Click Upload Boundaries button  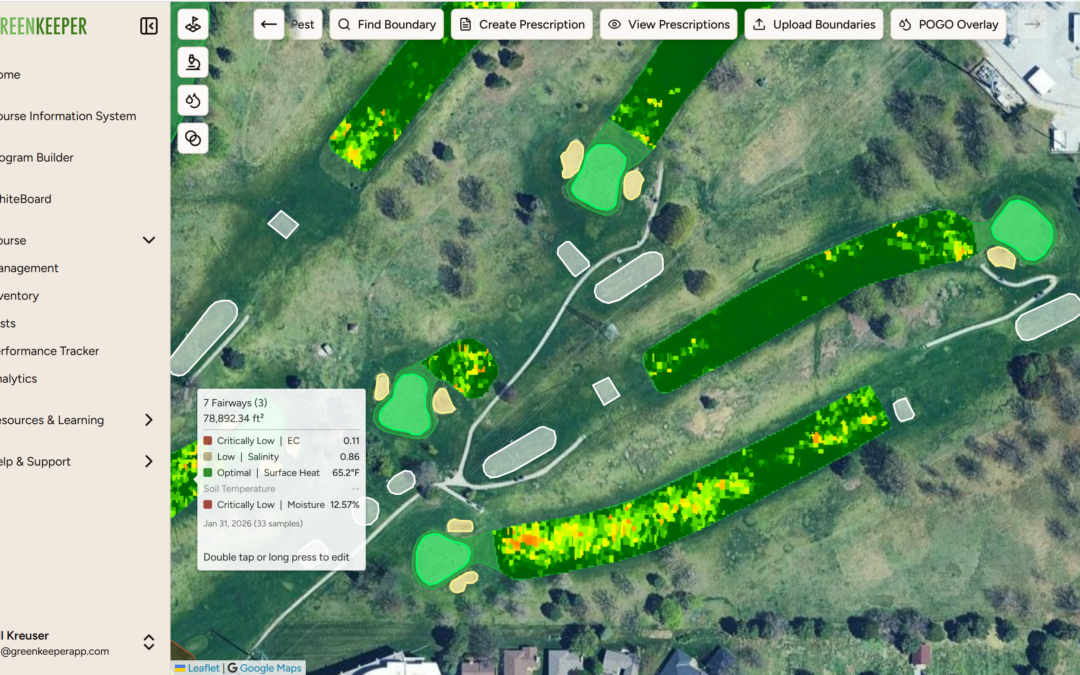pos(814,24)
